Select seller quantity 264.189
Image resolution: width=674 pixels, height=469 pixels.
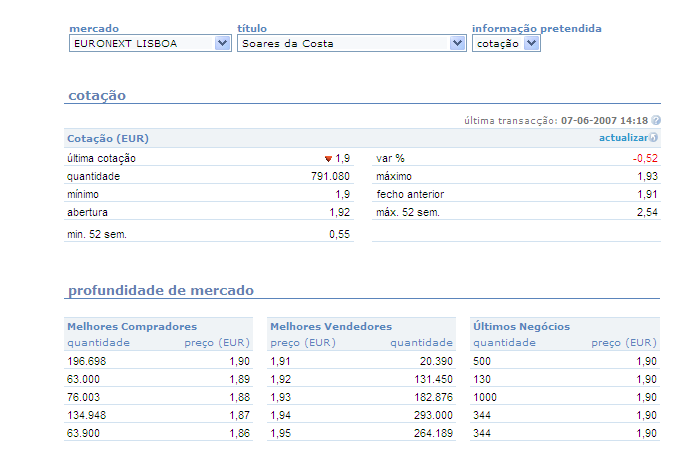coord(433,433)
